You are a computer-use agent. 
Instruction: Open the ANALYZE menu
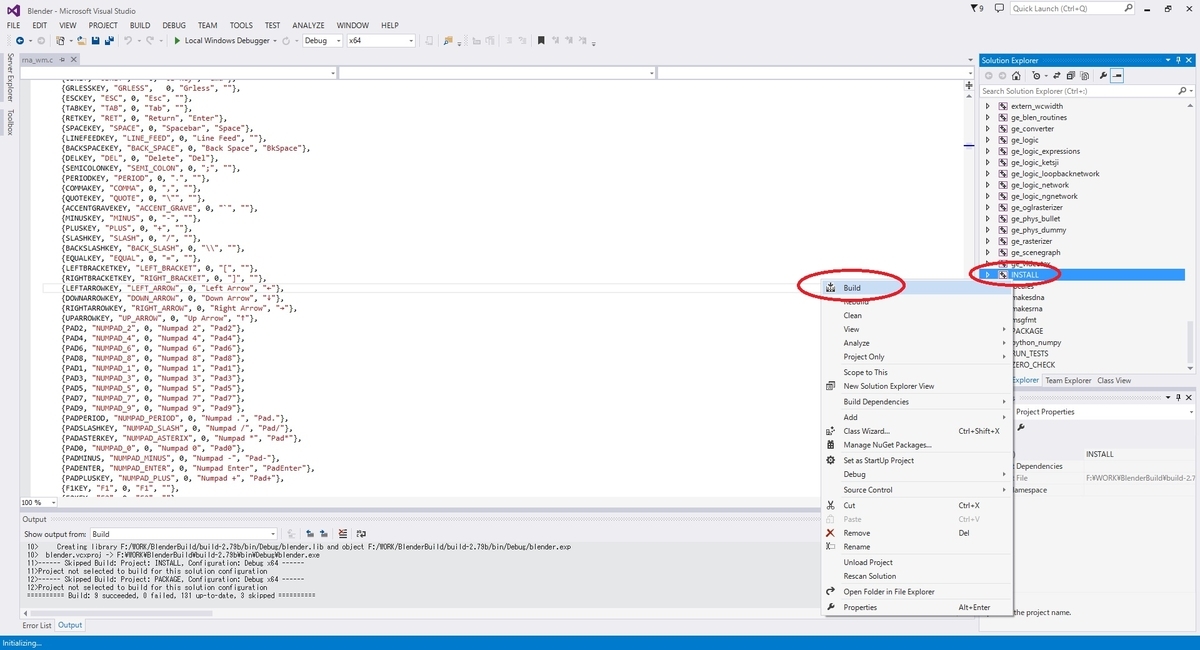pos(308,25)
